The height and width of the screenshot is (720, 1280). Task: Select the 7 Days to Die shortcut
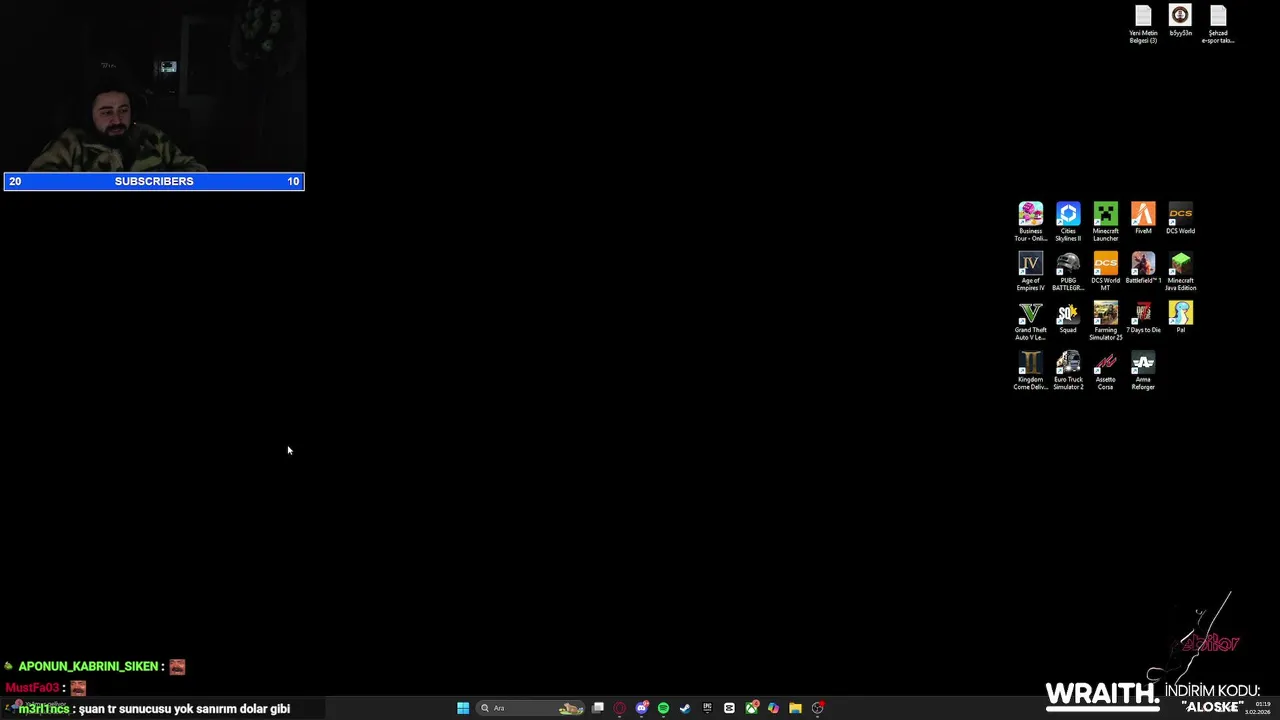[1143, 318]
